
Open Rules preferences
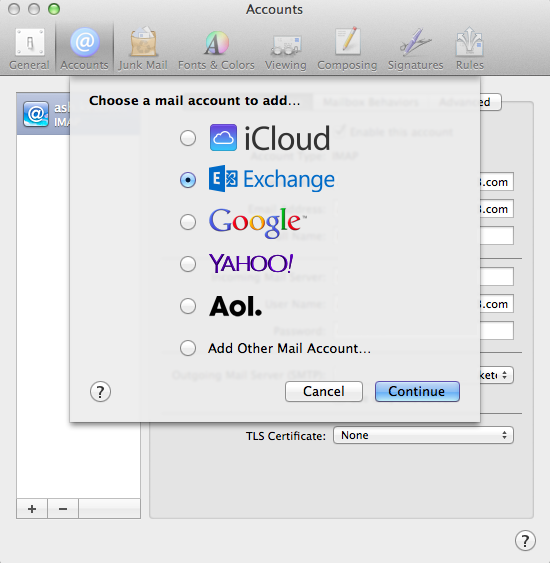coord(470,48)
